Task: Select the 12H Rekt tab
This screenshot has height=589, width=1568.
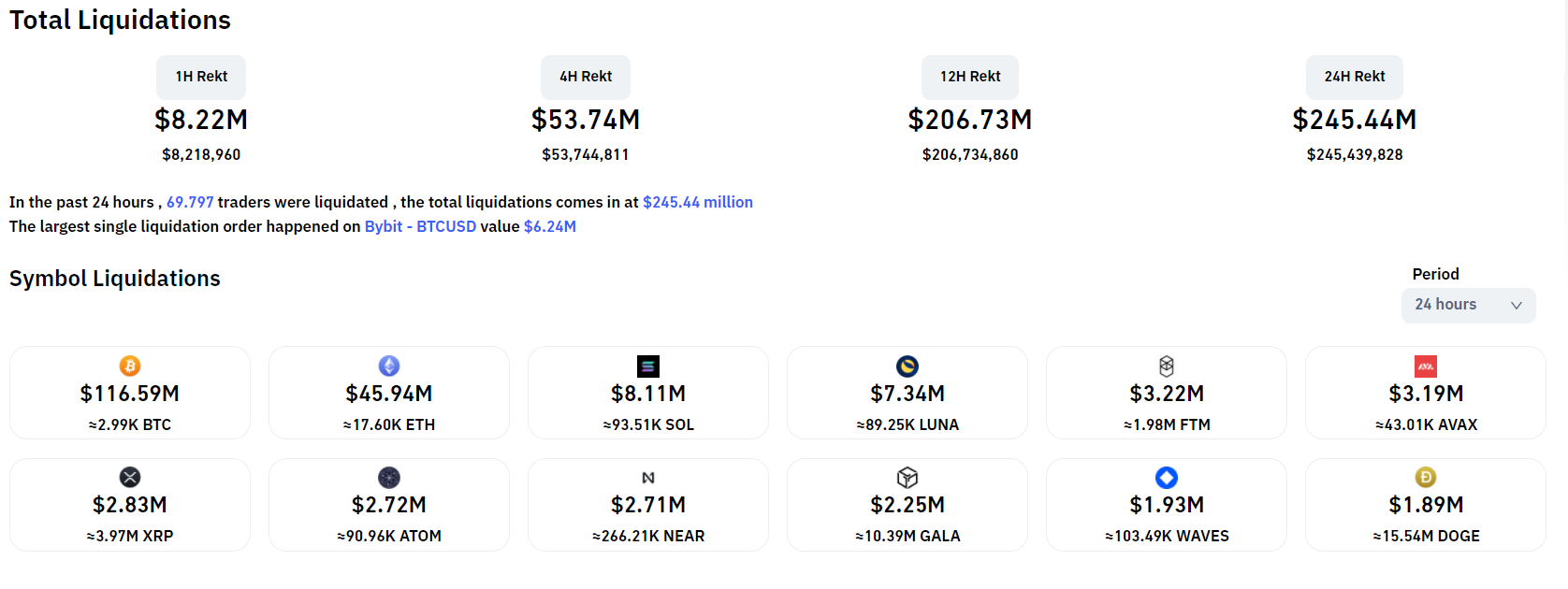Action: point(970,77)
